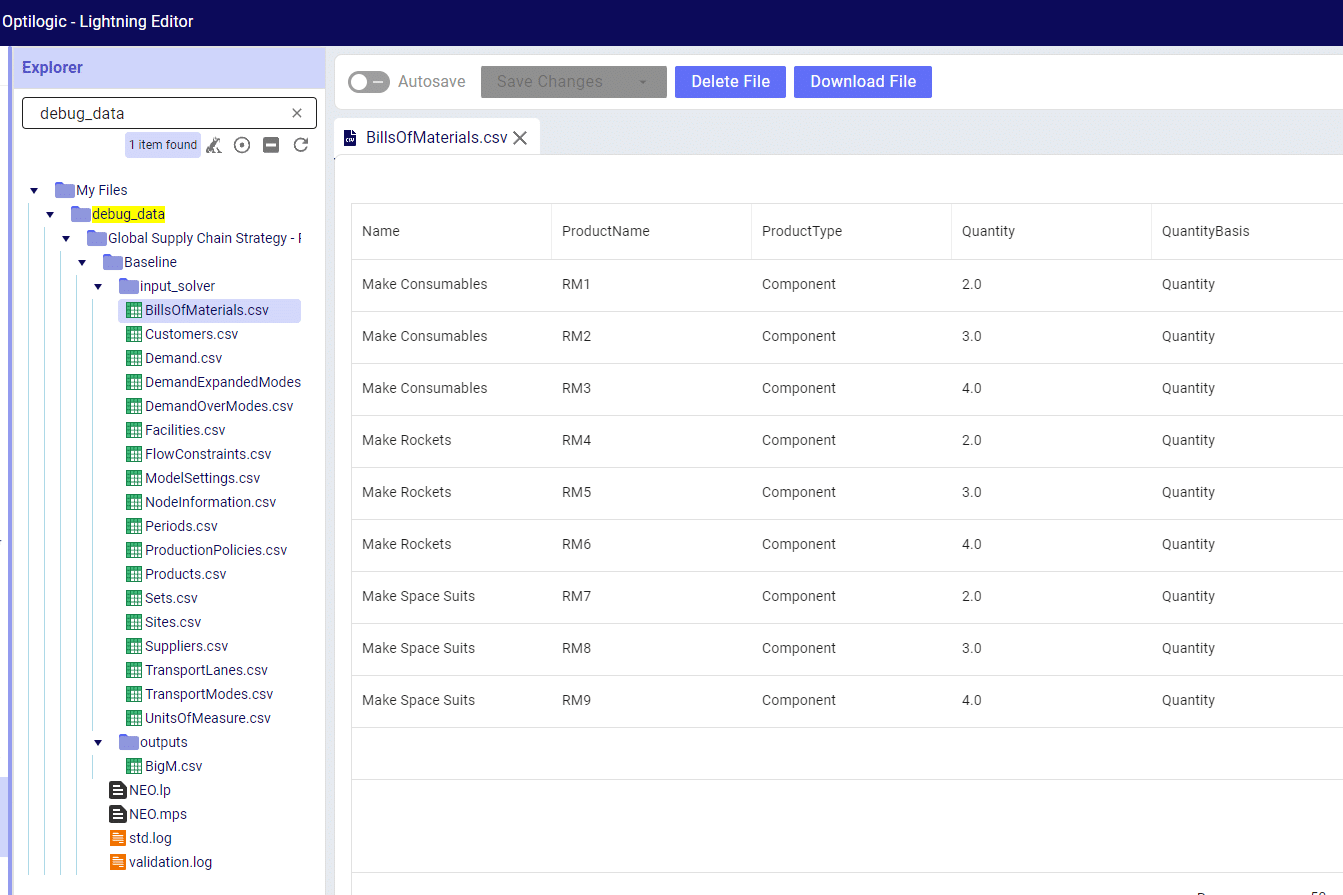Open validation.log in the Explorer
Viewport: 1343px width, 895px height.
pyautogui.click(x=161, y=862)
